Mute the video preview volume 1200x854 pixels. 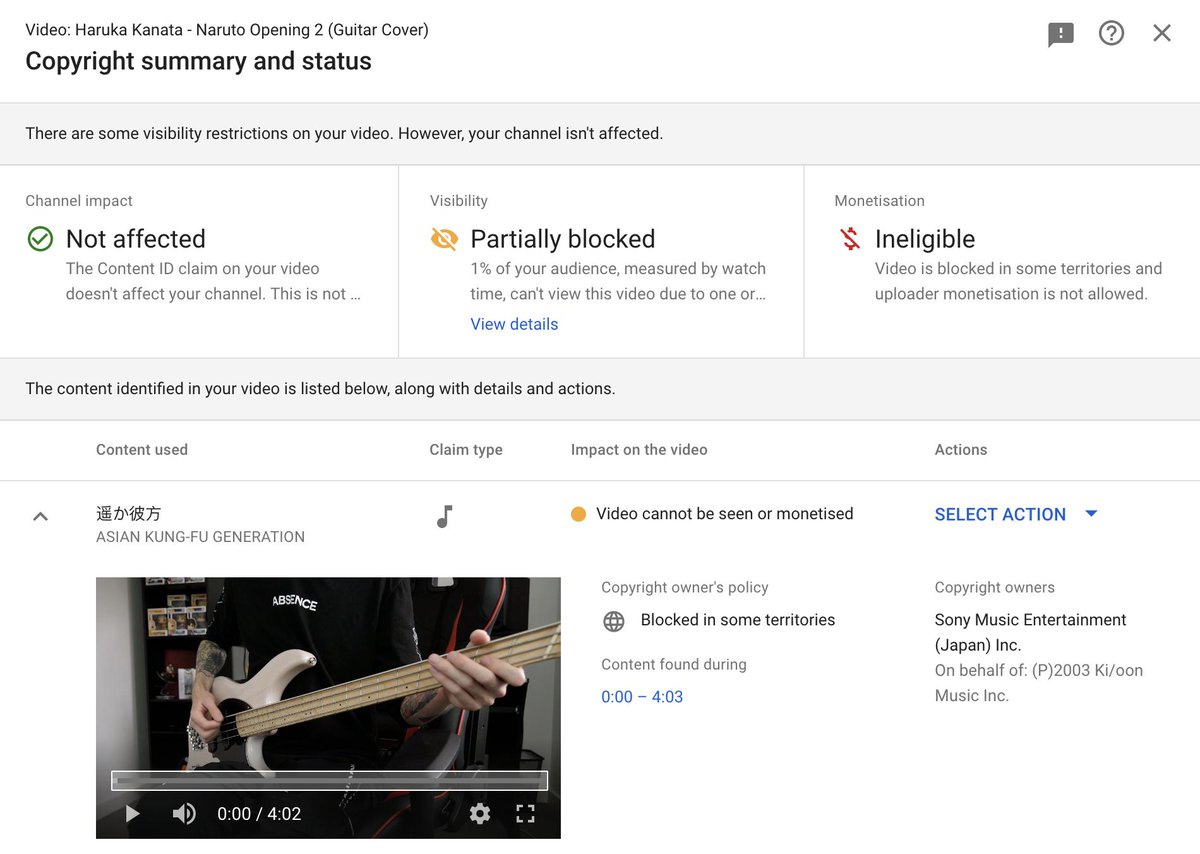point(184,814)
